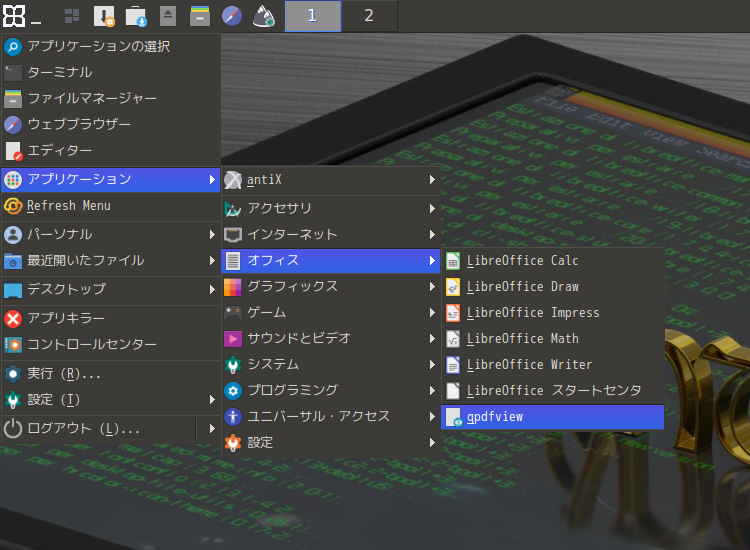Switch to workspace 1
750x550 pixels.
[313, 16]
